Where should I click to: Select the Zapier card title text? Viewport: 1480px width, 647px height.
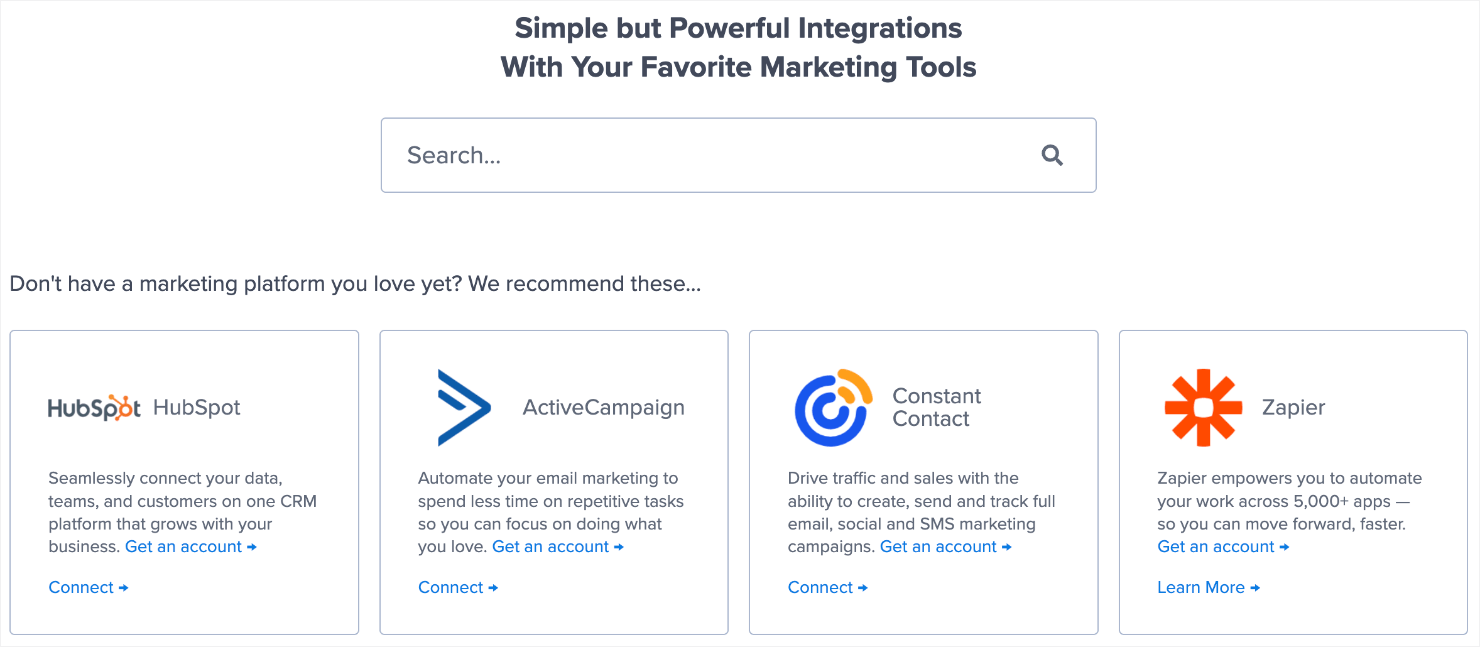1293,408
